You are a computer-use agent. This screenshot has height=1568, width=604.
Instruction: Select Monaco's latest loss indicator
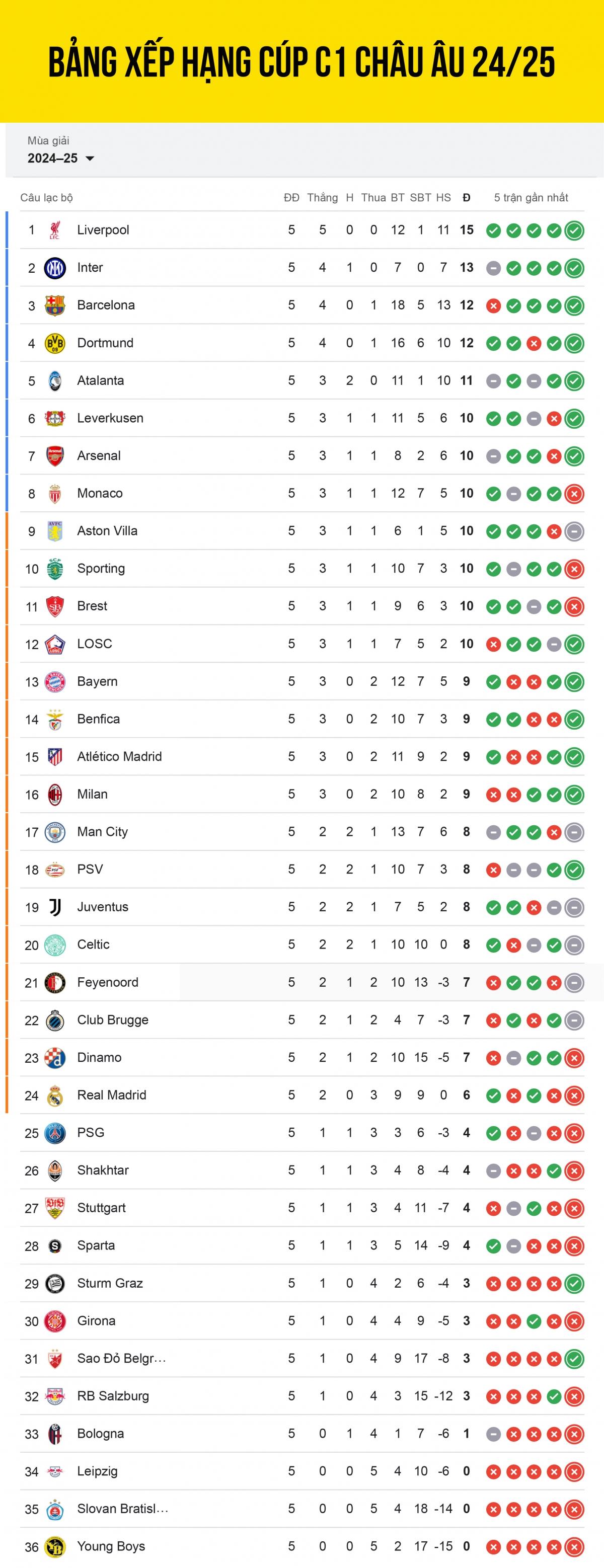(x=574, y=494)
